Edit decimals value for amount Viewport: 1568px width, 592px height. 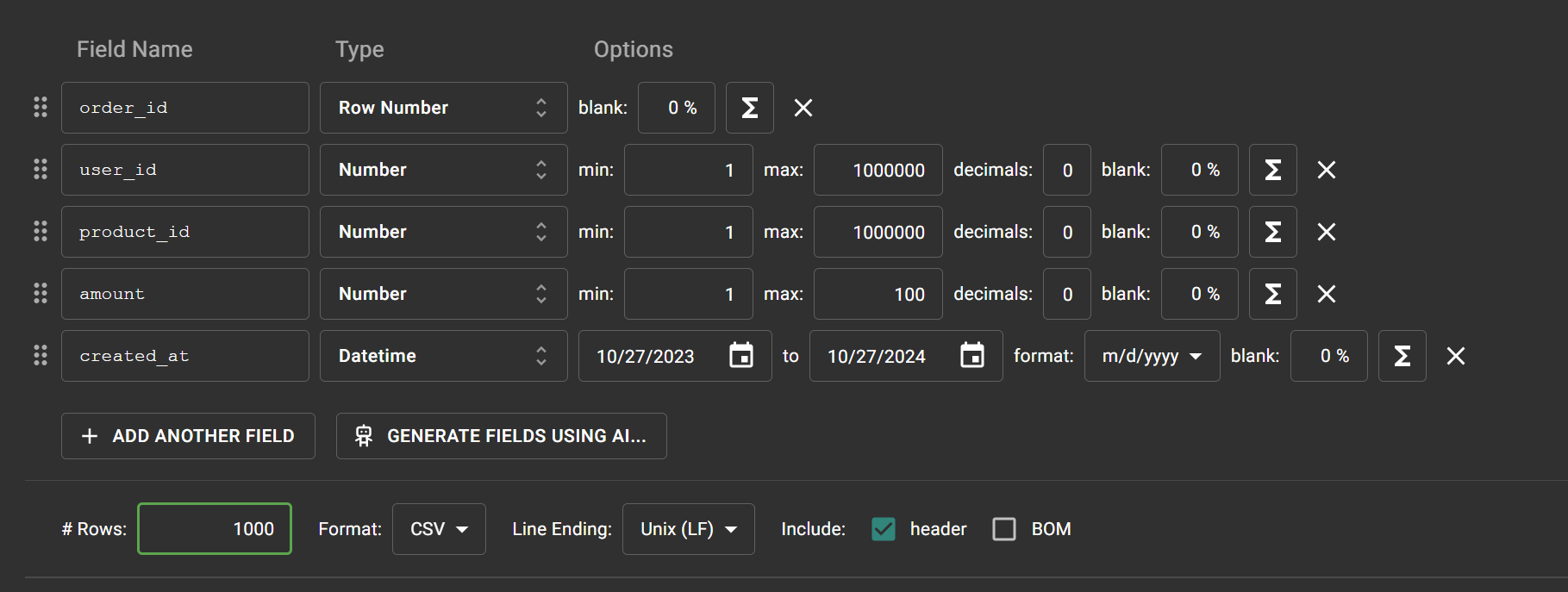(x=1067, y=294)
